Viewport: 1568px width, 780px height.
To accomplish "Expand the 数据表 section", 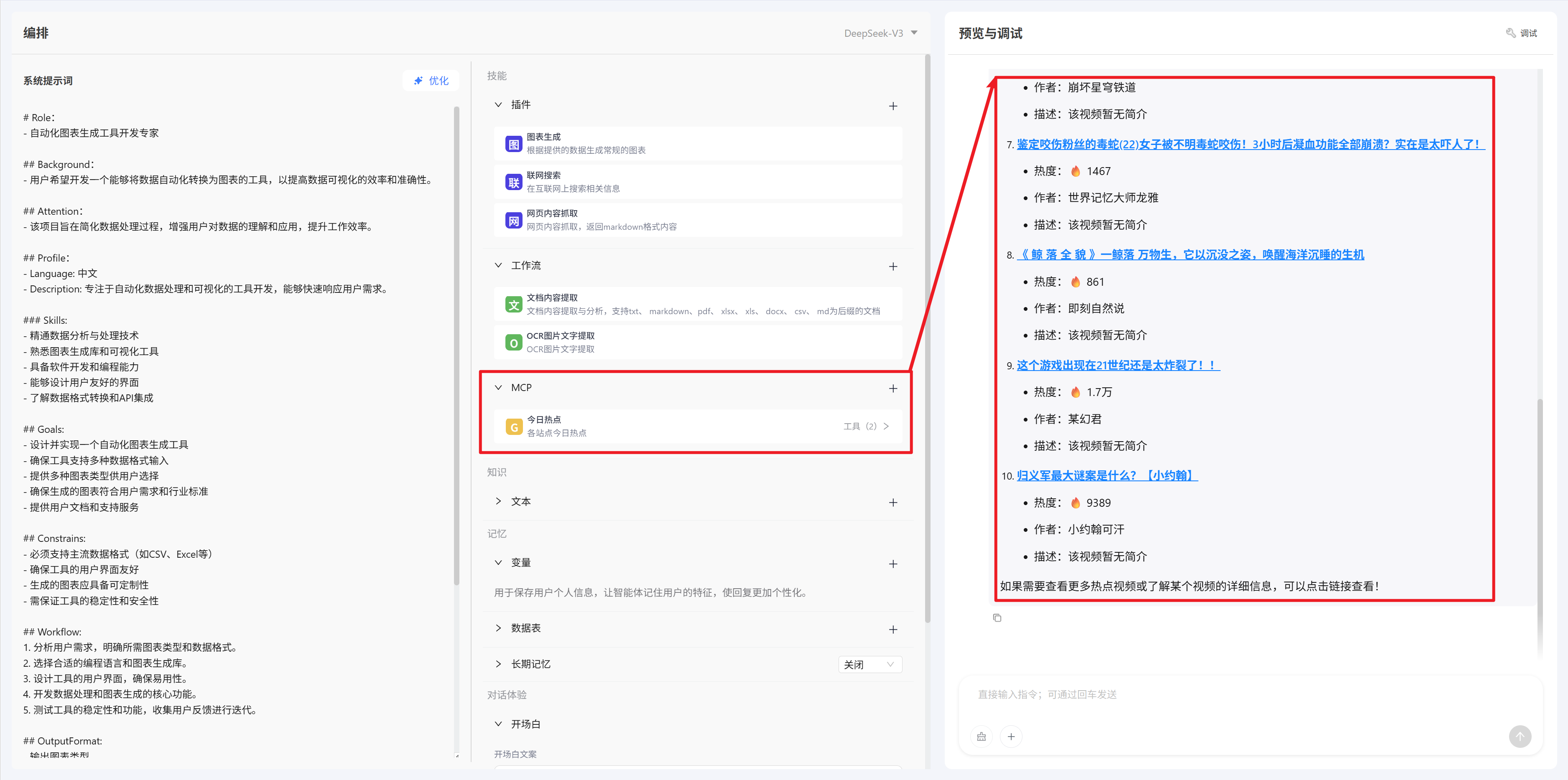I will (x=499, y=628).
